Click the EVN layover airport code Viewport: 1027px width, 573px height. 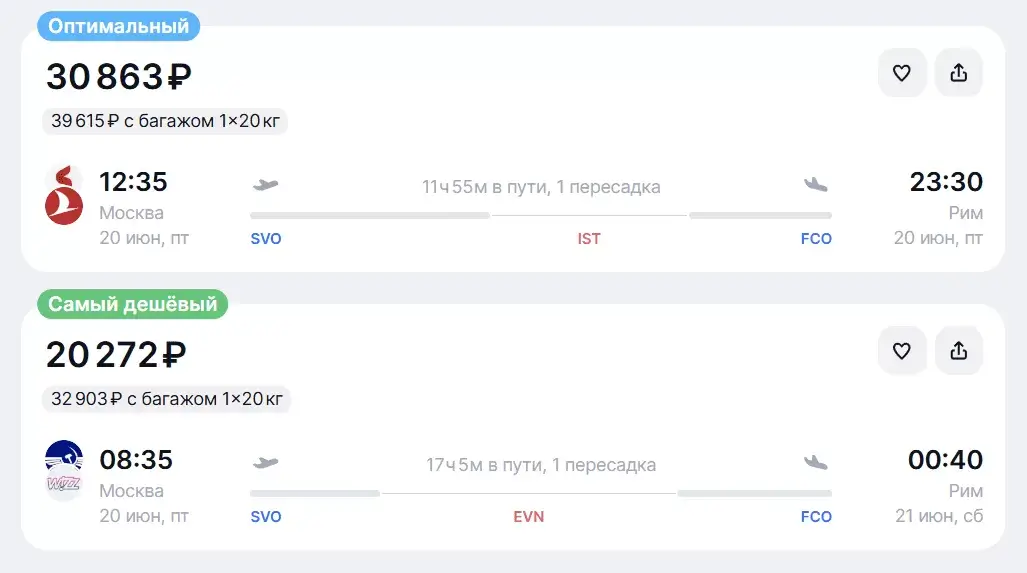point(529,517)
